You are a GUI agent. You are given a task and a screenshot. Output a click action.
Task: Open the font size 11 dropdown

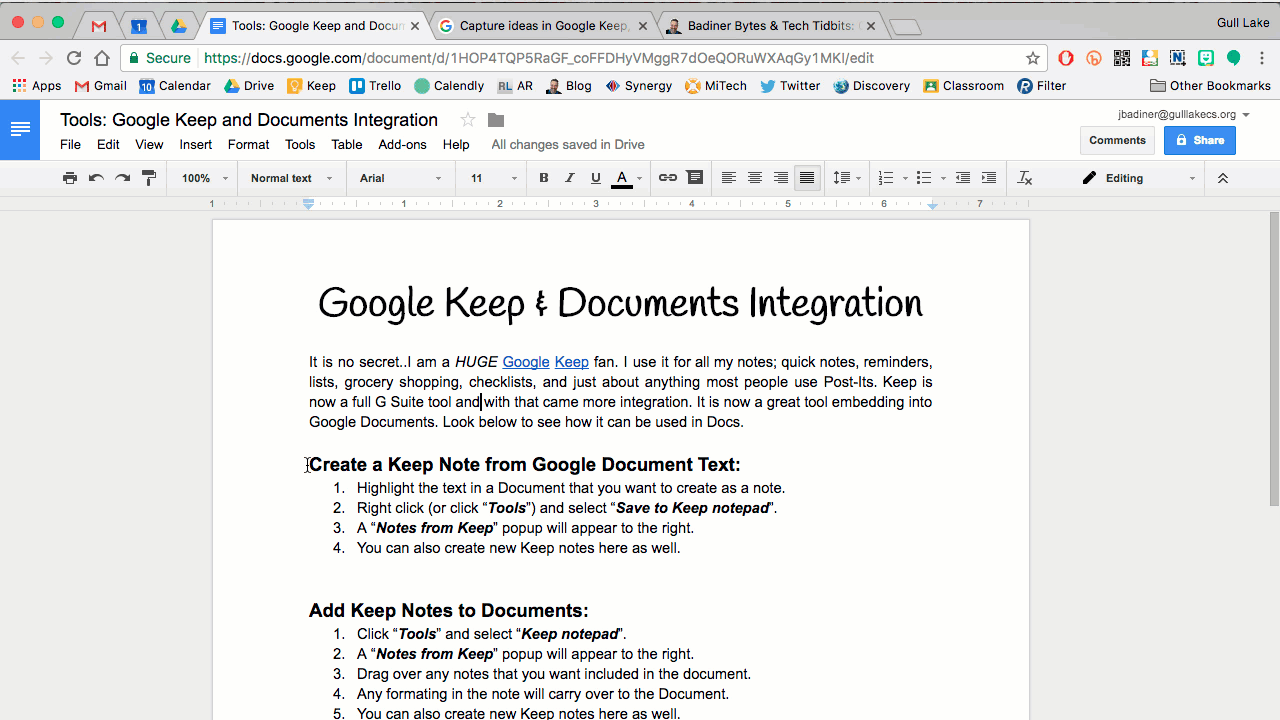click(x=494, y=178)
